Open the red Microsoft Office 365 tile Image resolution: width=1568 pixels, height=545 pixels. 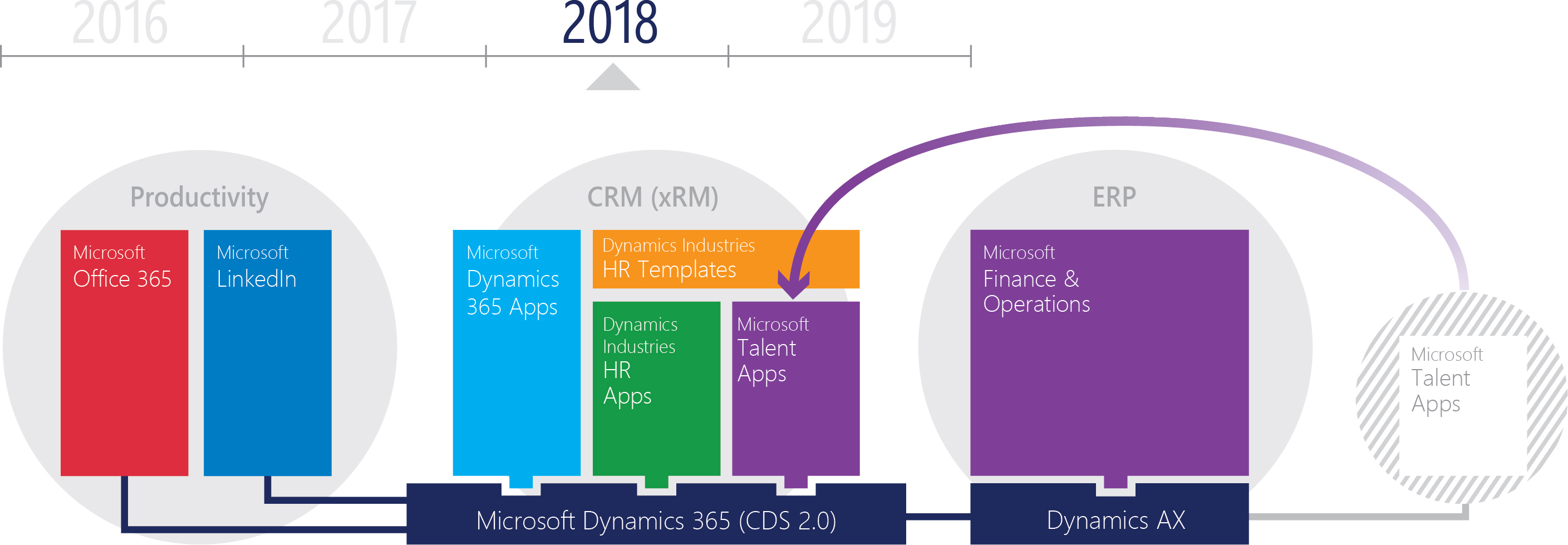click(x=124, y=352)
